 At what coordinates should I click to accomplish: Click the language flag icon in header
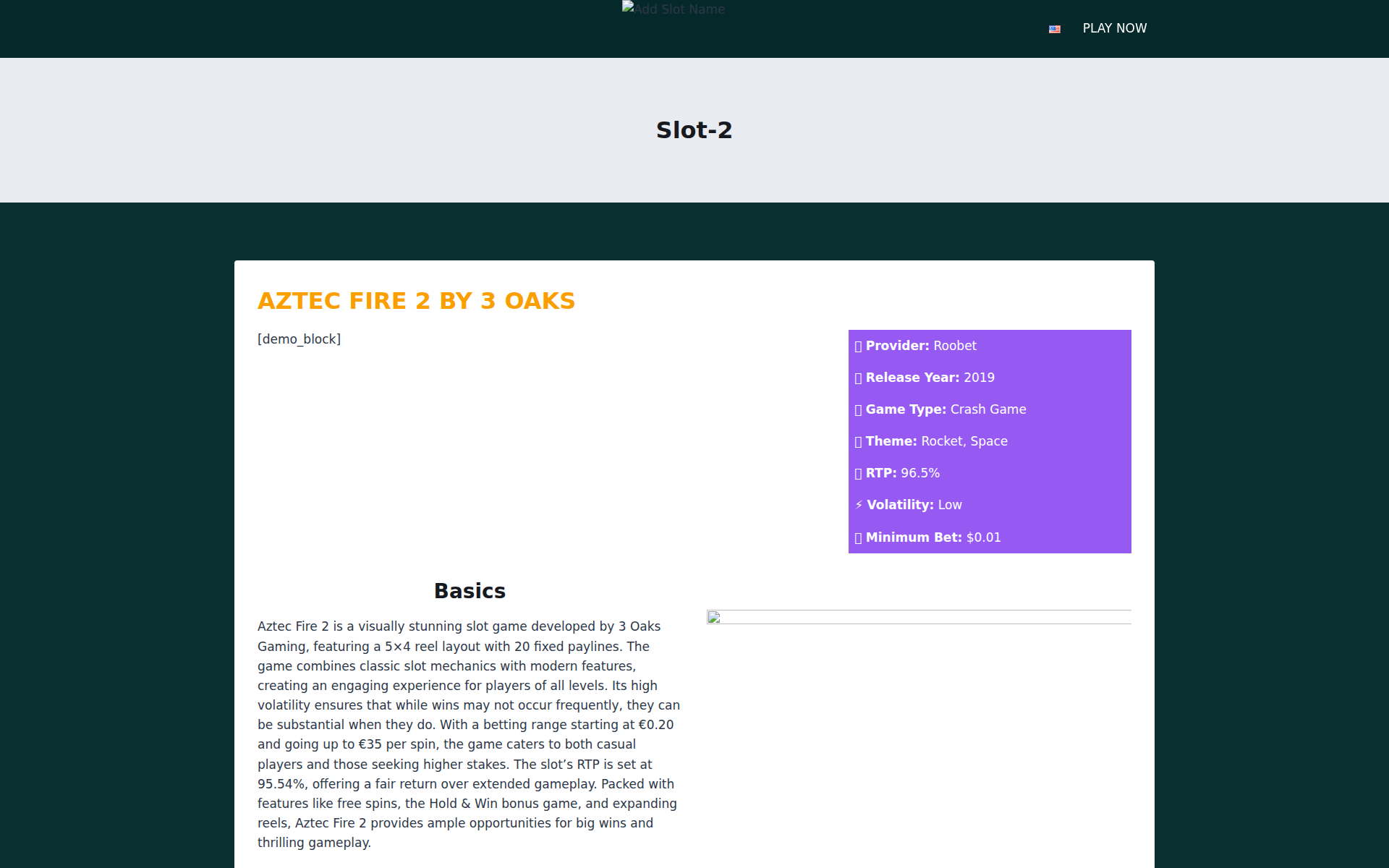[1054, 29]
